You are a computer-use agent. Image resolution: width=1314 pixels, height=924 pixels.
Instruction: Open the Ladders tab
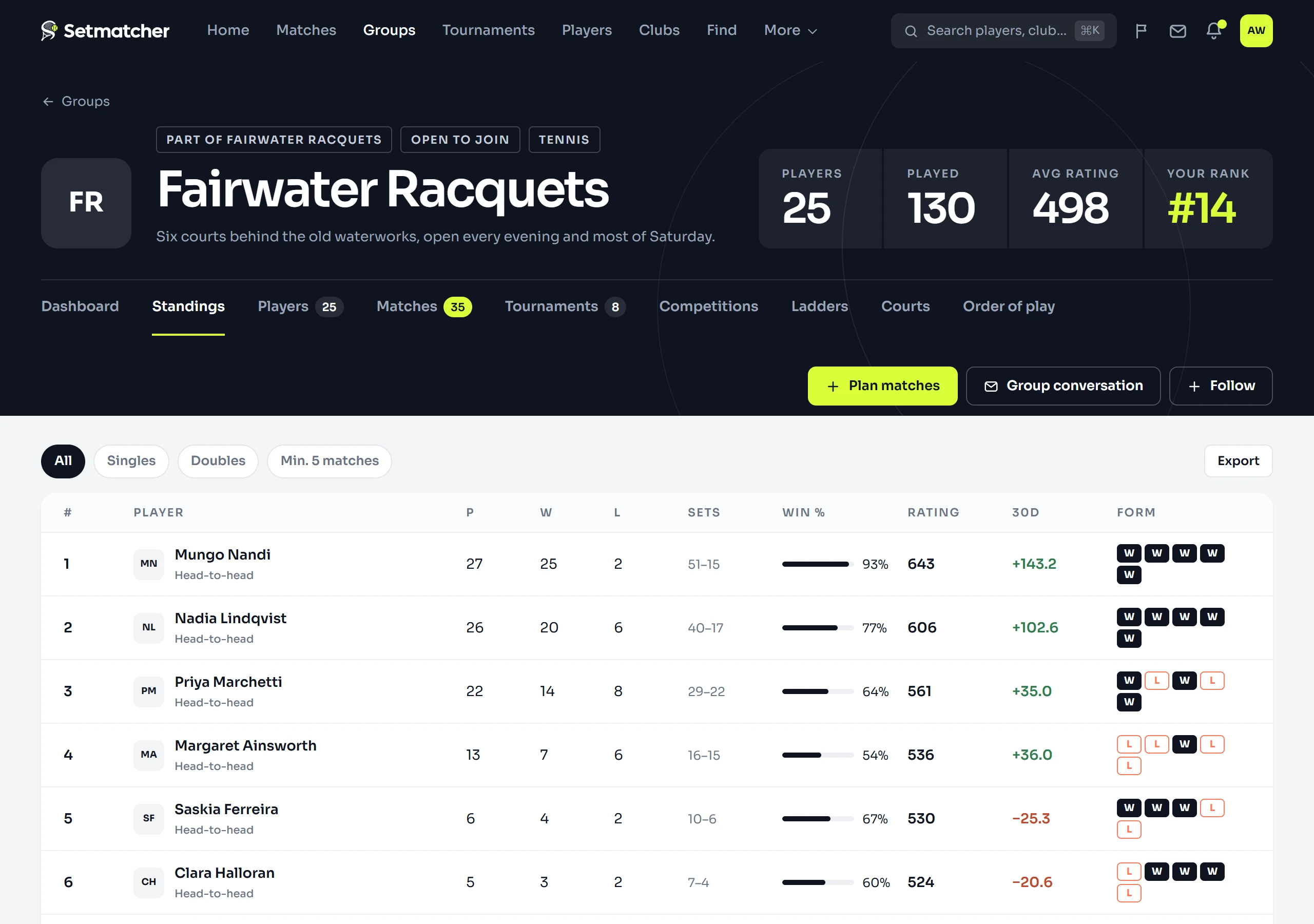tap(820, 306)
